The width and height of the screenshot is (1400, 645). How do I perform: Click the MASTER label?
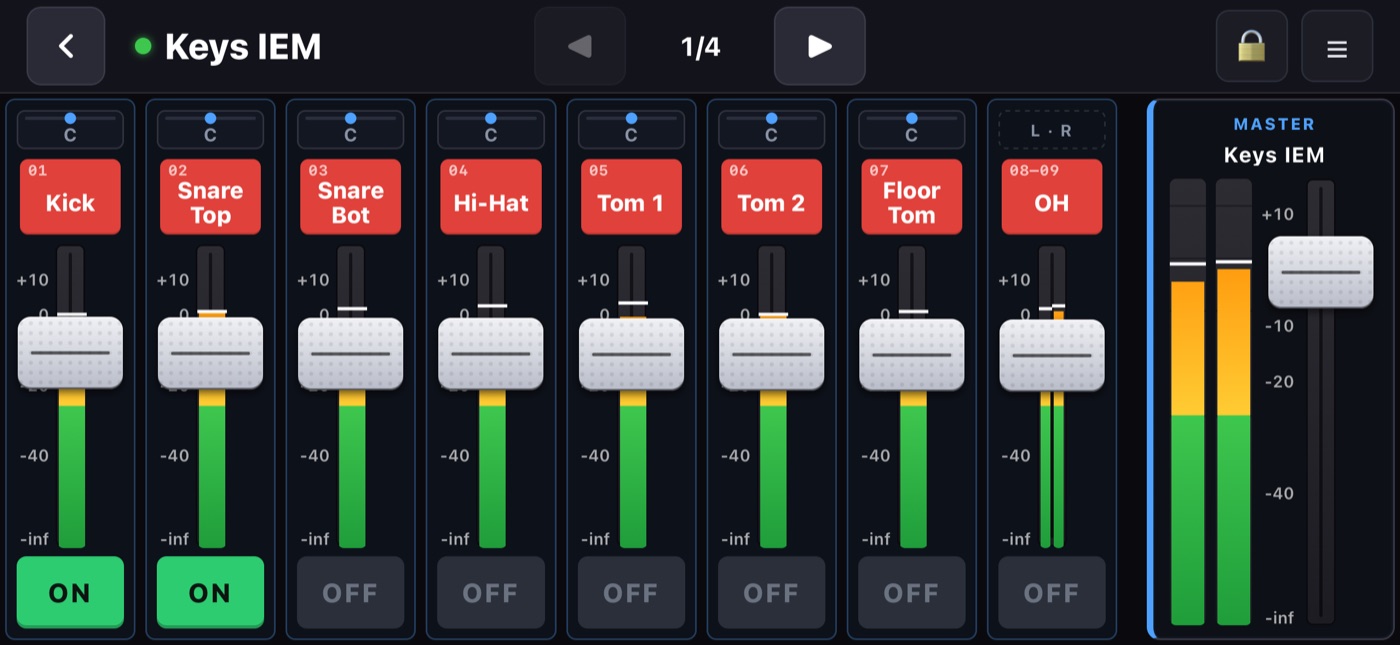click(x=1274, y=124)
